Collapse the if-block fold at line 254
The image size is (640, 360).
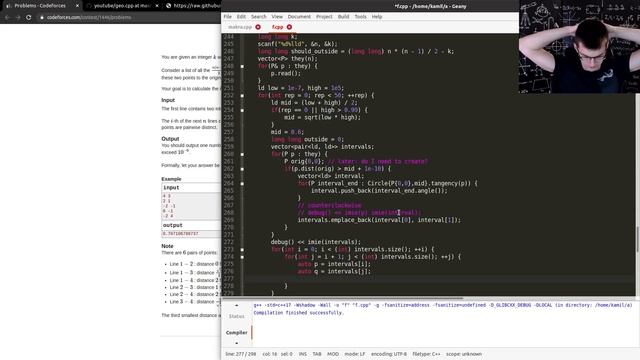(x=242, y=110)
